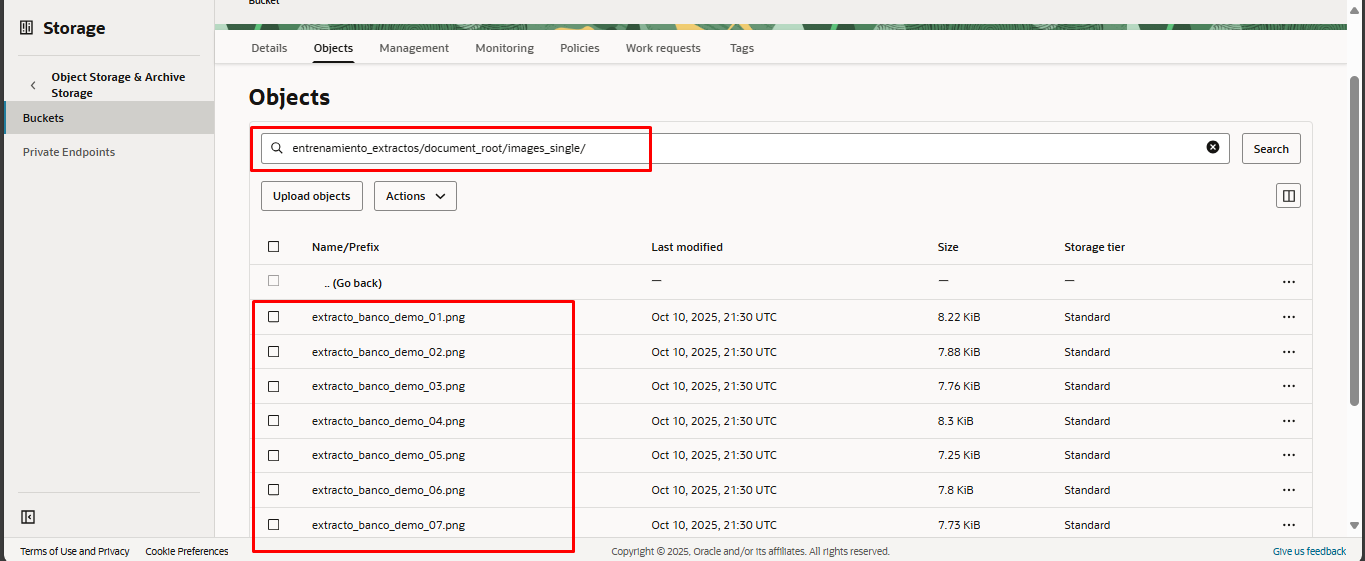Click the Name/Prefix column header
This screenshot has width=1365, height=561.
click(345, 247)
